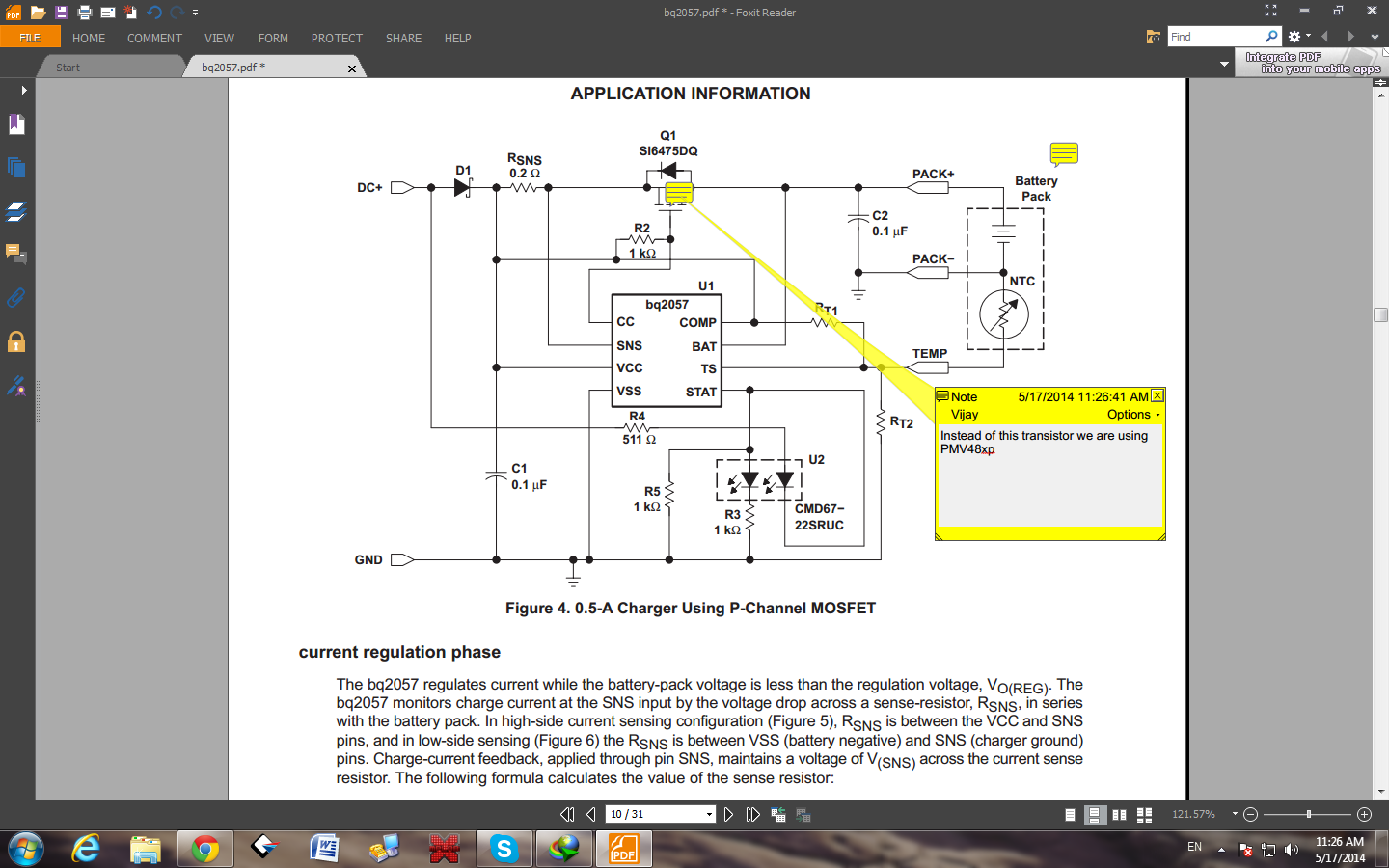Click the vertical scrollbar thumb
The image size is (1389, 868).
1381,314
